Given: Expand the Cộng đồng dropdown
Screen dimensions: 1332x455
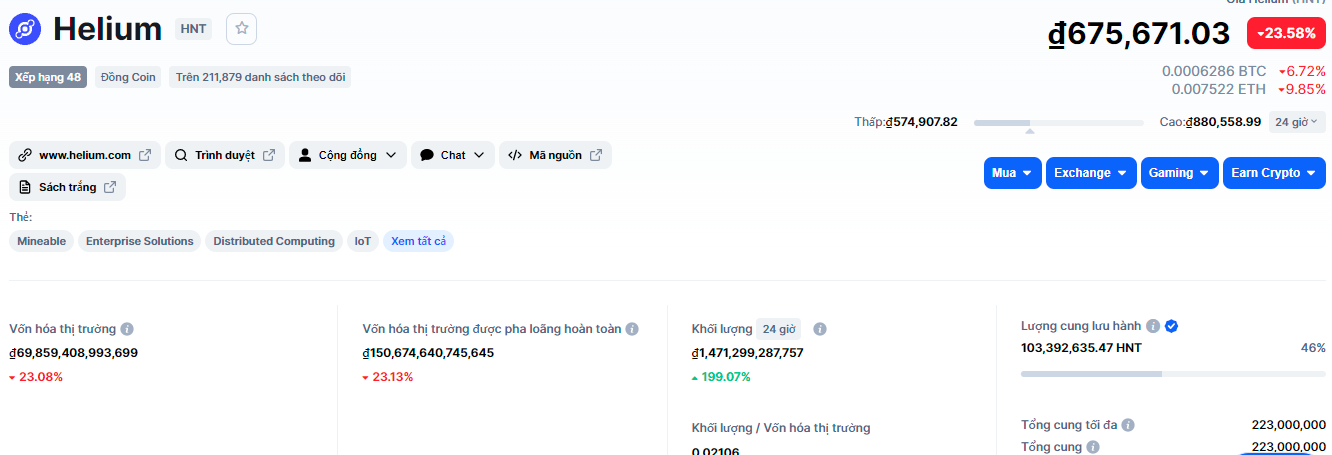Looking at the screenshot, I should pyautogui.click(x=348, y=155).
